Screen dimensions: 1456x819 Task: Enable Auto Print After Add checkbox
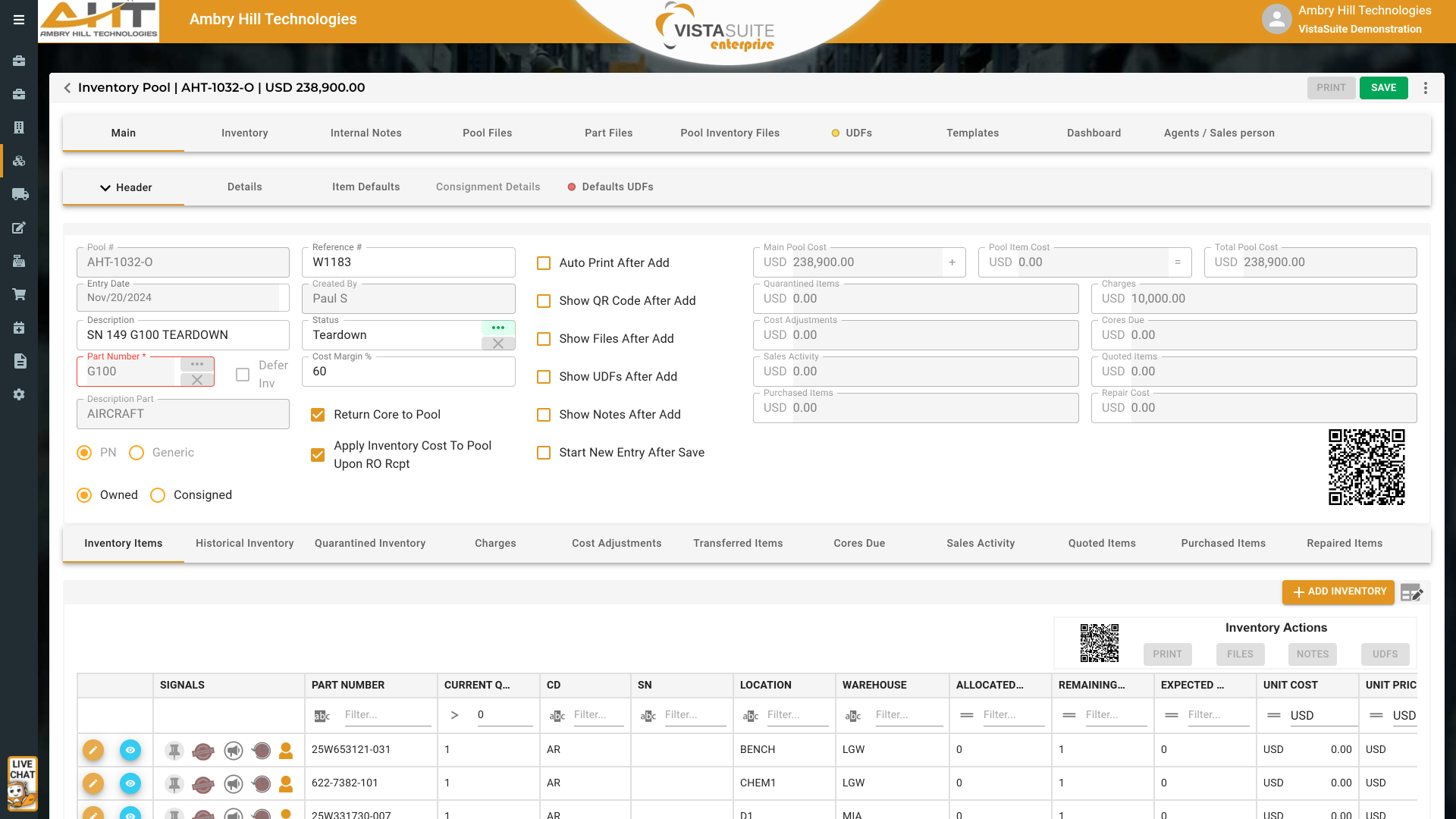click(x=544, y=263)
